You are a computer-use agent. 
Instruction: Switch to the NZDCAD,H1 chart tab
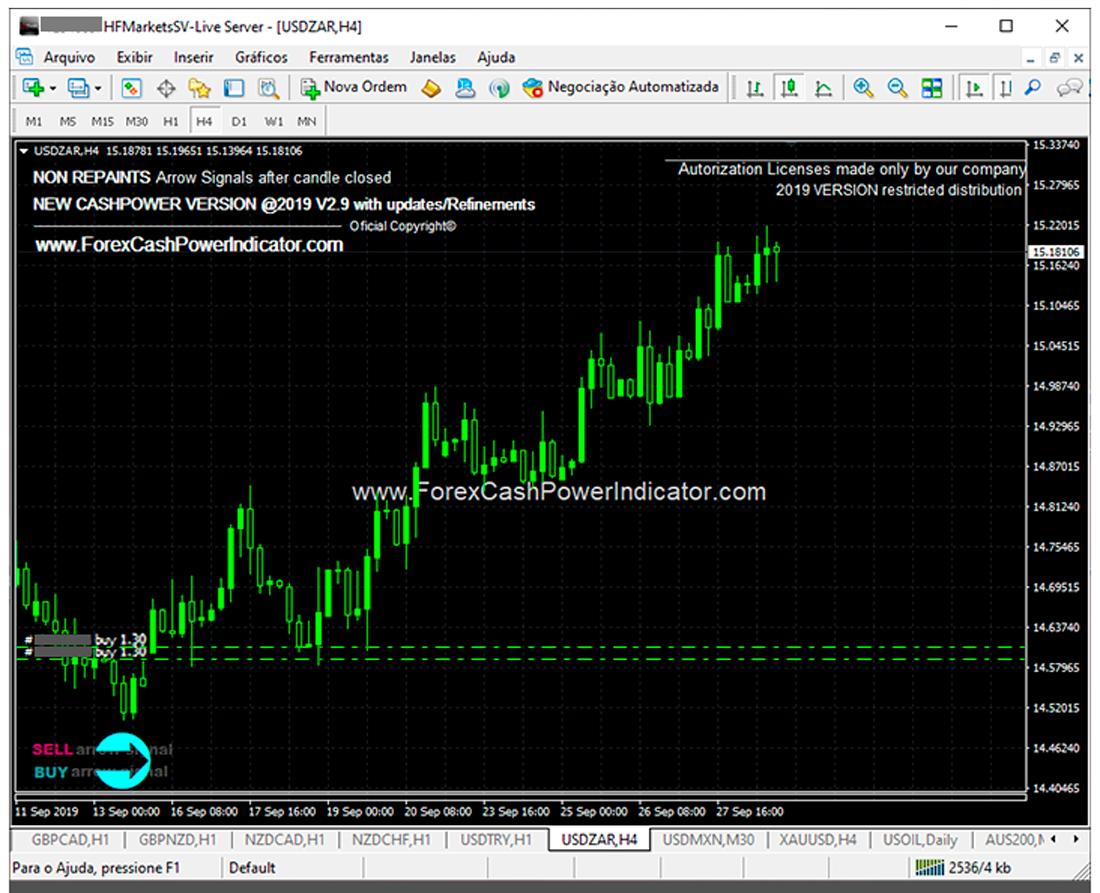point(284,840)
